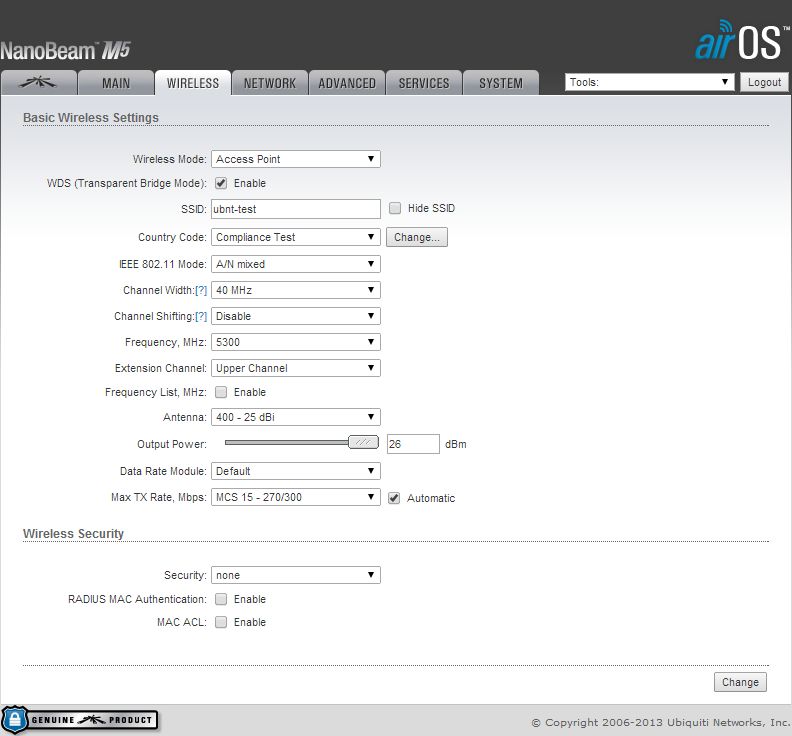The image size is (792, 736).
Task: Click the airOS logo
Action: [x=741, y=41]
